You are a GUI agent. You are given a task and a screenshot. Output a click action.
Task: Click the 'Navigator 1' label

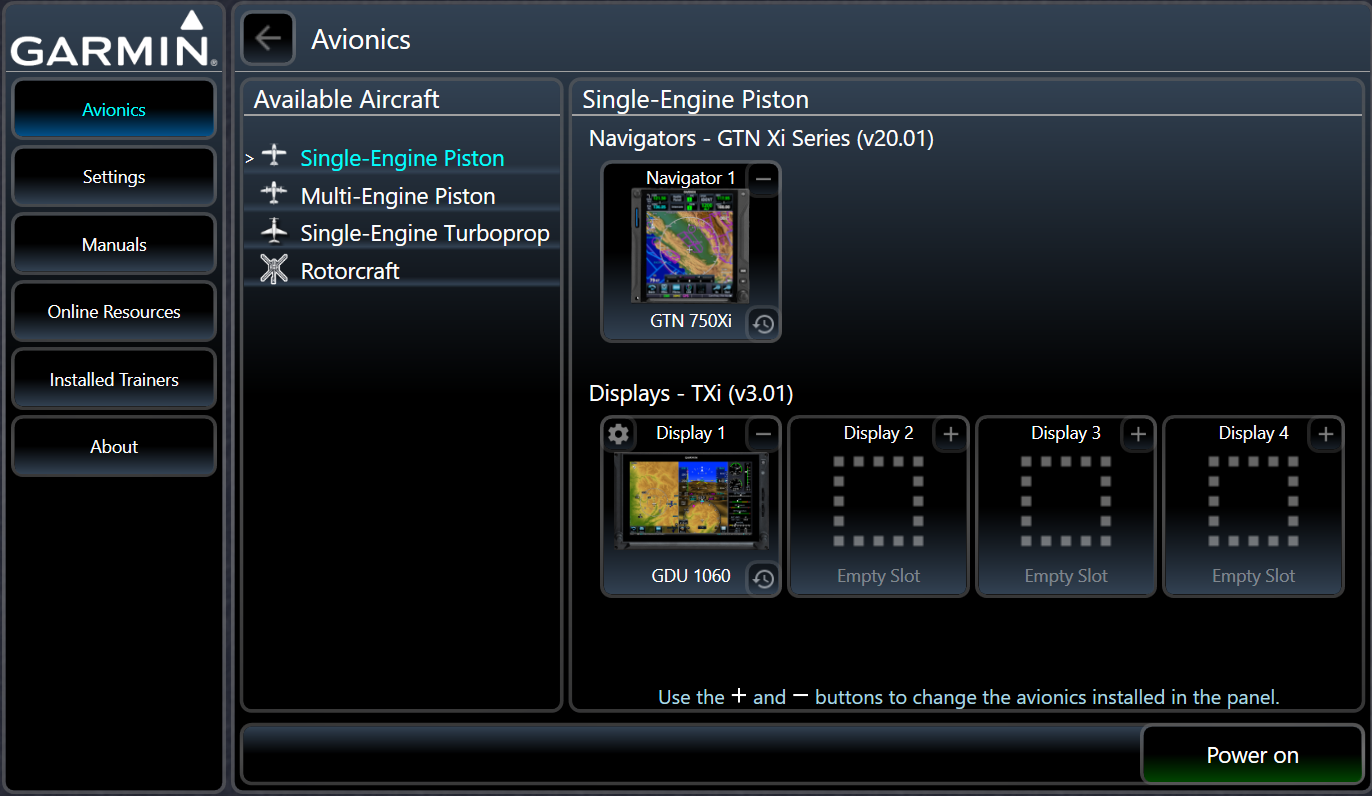pos(691,178)
